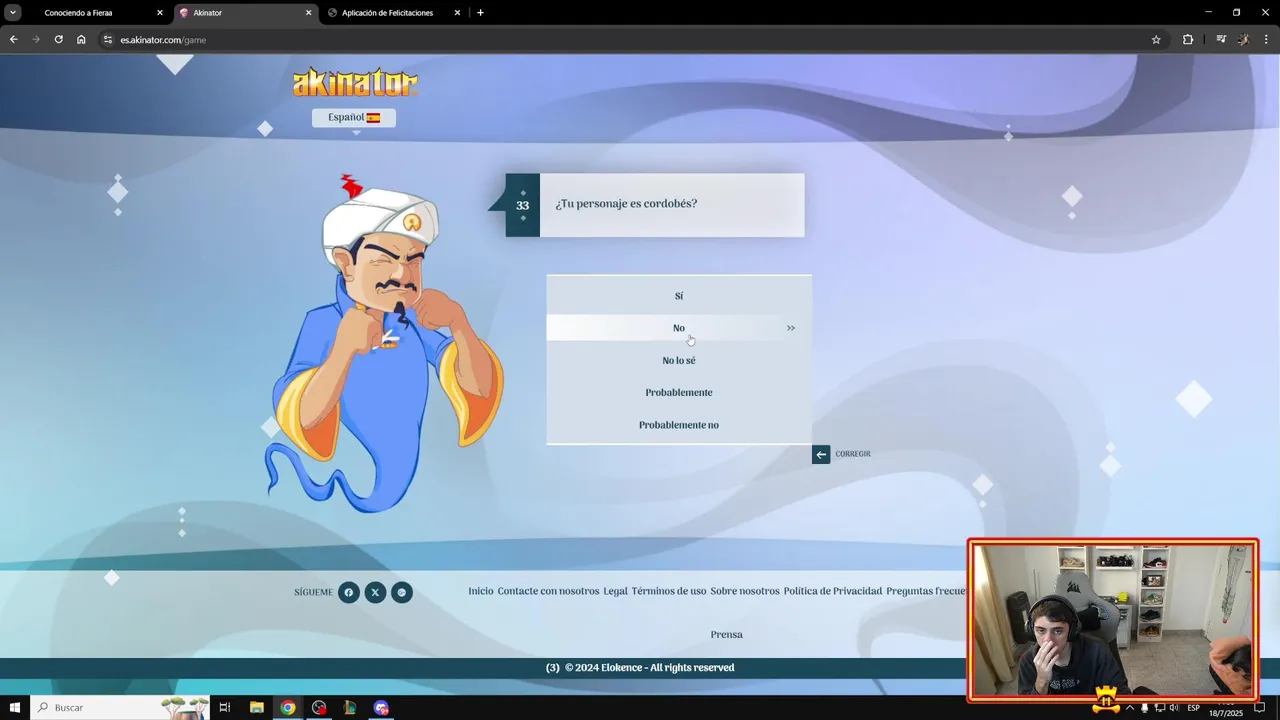Open File Explorer from taskbar

[x=257, y=707]
